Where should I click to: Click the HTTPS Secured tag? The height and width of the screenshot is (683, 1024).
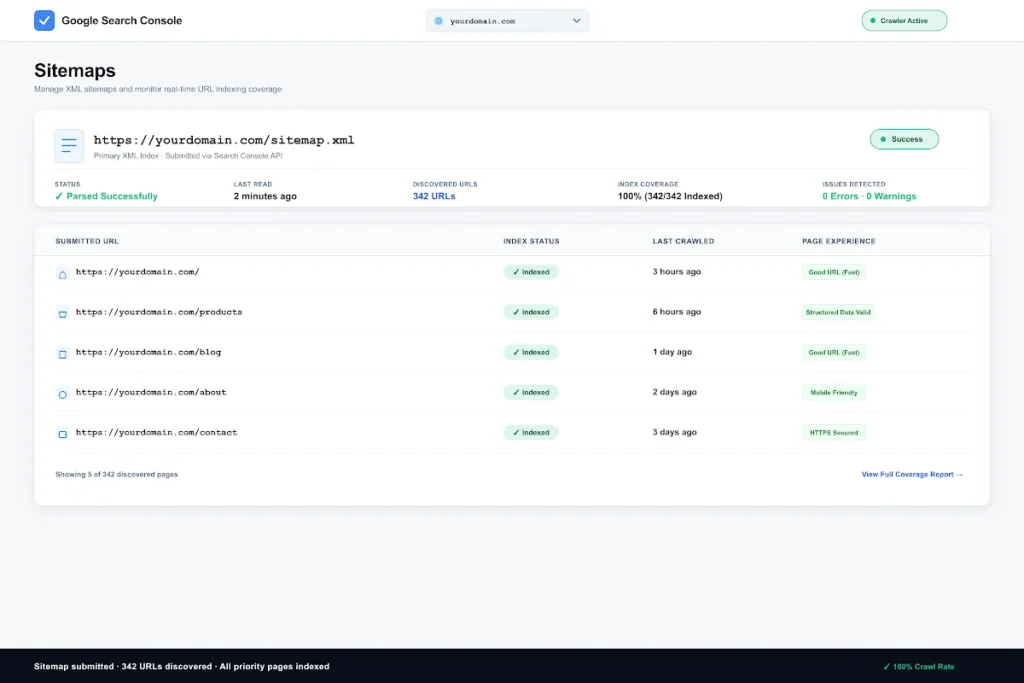[x=834, y=432]
